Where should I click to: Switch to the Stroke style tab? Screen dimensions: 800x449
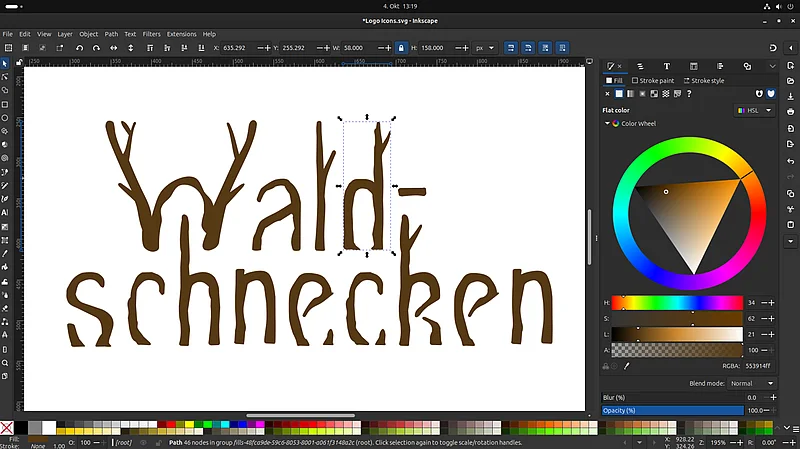point(703,80)
